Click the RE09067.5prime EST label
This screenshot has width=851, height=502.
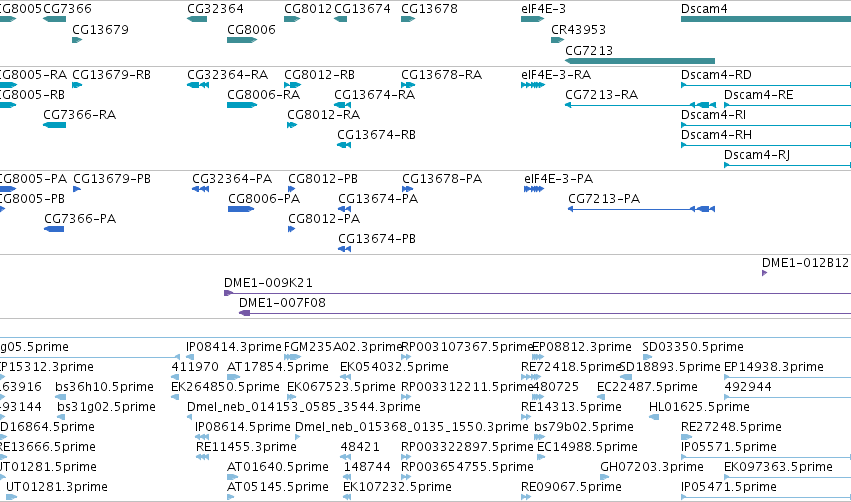pyautogui.click(x=571, y=487)
